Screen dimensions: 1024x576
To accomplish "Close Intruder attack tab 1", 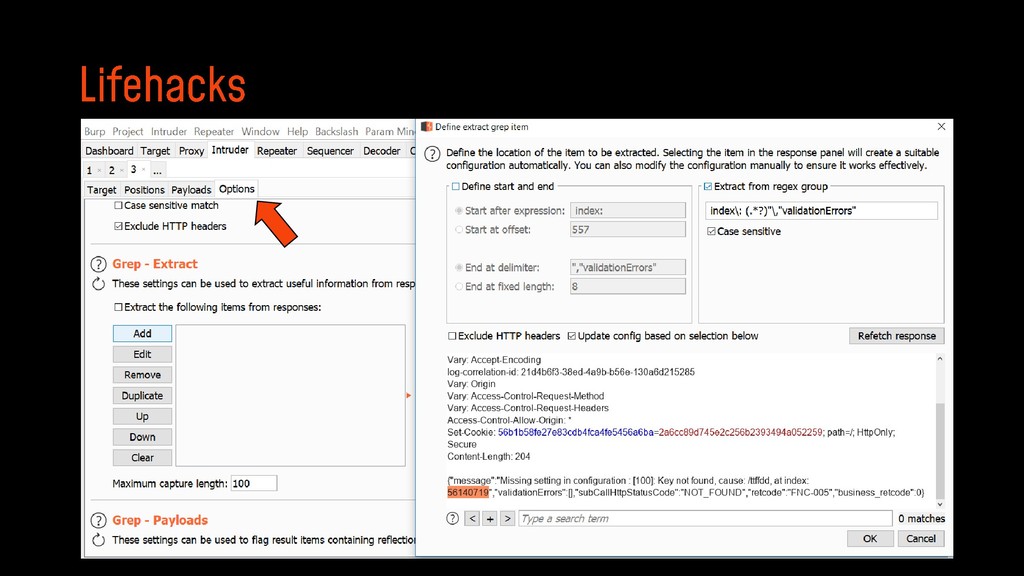I will (x=99, y=170).
